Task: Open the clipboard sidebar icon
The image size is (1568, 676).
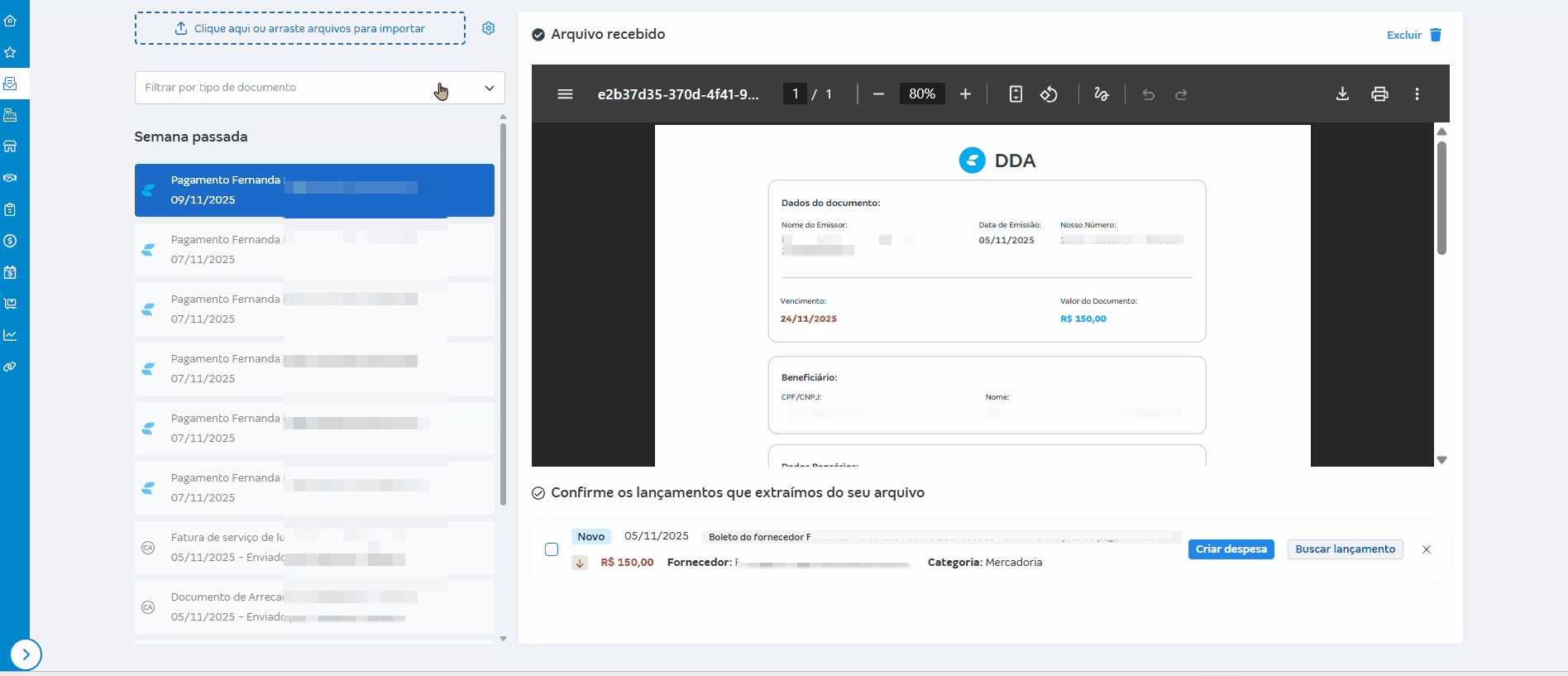Action: [x=11, y=209]
